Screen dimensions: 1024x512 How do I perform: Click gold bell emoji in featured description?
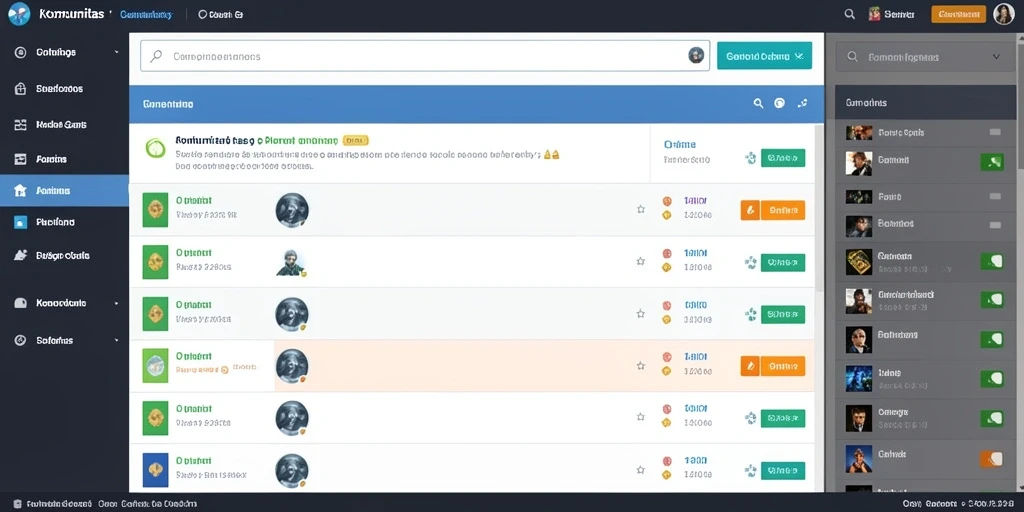tap(552, 155)
